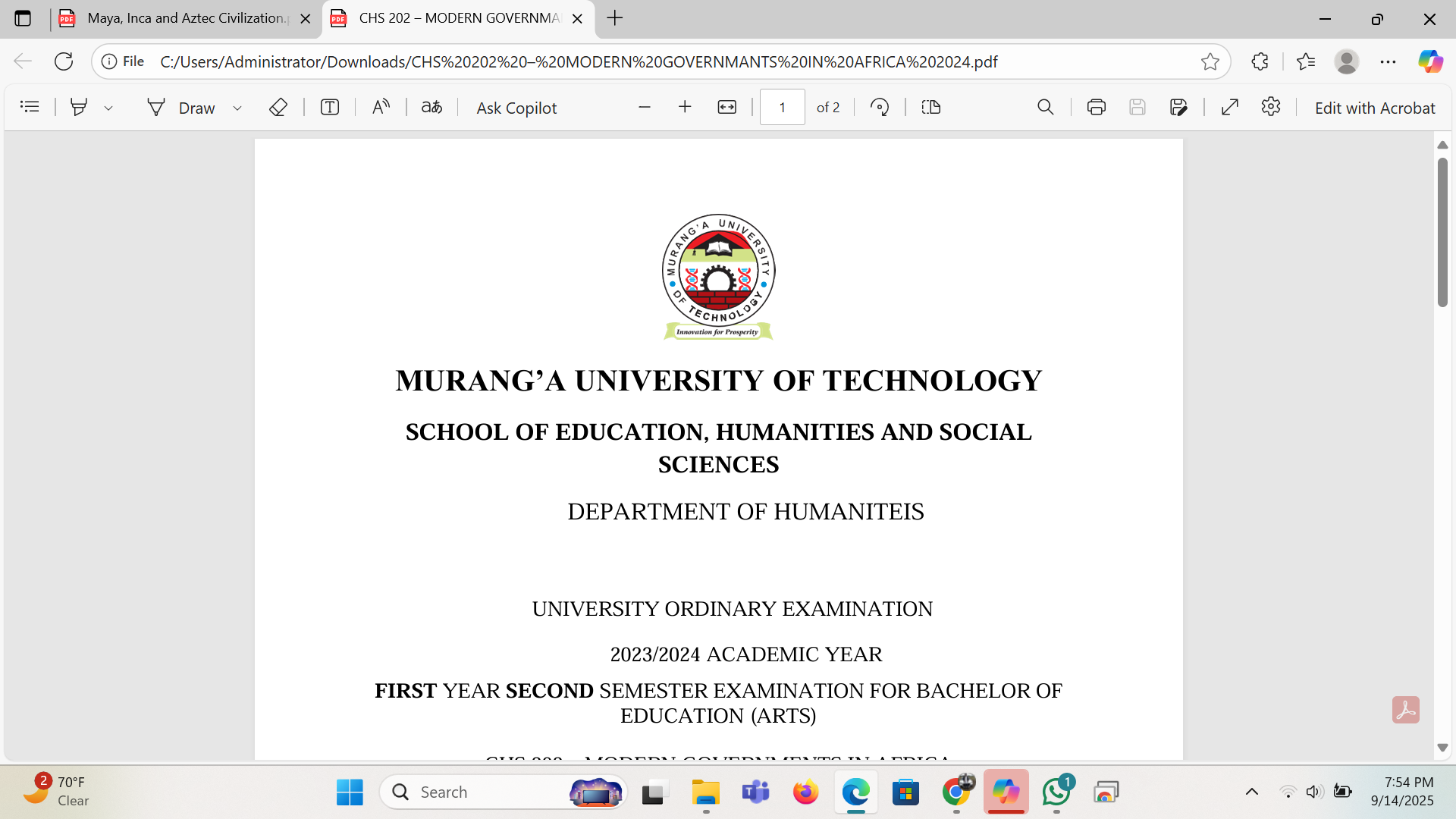1456x819 pixels.
Task: Open a new browser tab
Action: click(615, 18)
